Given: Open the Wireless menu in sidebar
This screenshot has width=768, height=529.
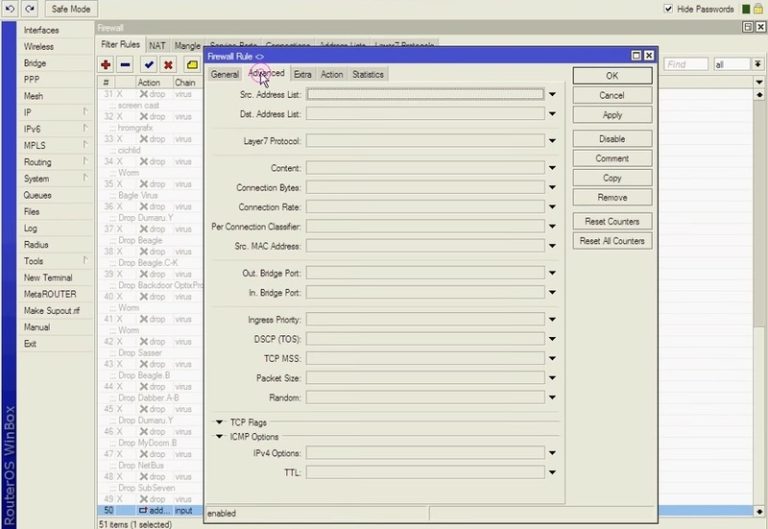Looking at the screenshot, I should [39, 47].
